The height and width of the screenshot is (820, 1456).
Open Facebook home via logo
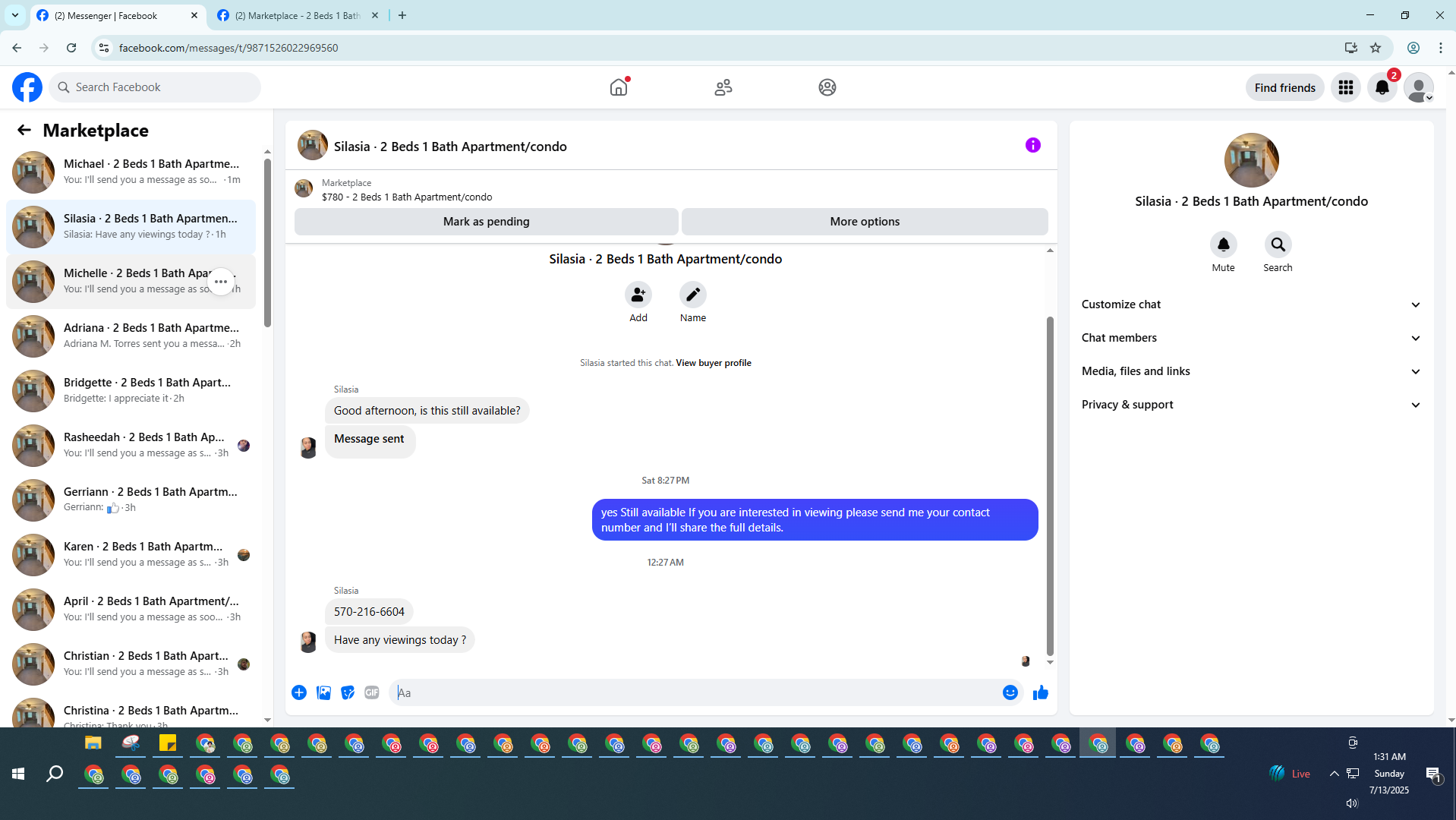click(x=27, y=87)
